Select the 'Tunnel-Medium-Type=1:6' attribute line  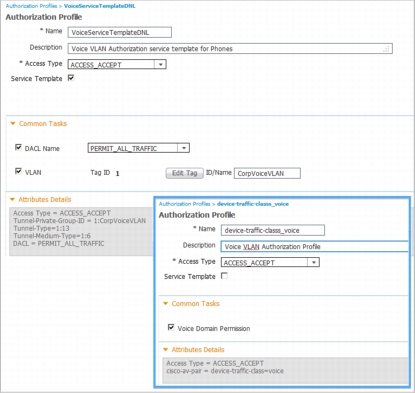click(52, 236)
